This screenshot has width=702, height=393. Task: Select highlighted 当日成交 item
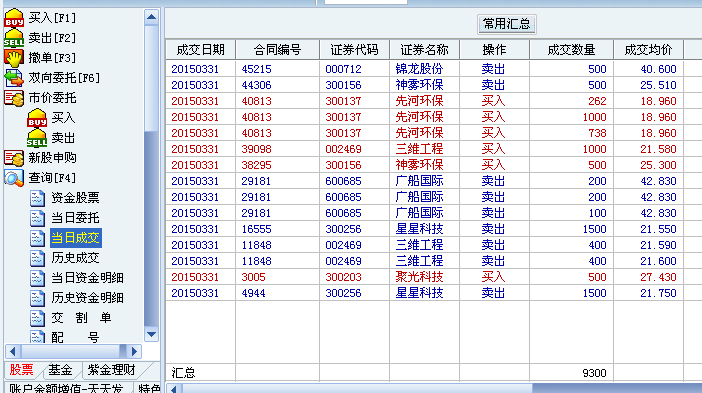click(x=76, y=238)
